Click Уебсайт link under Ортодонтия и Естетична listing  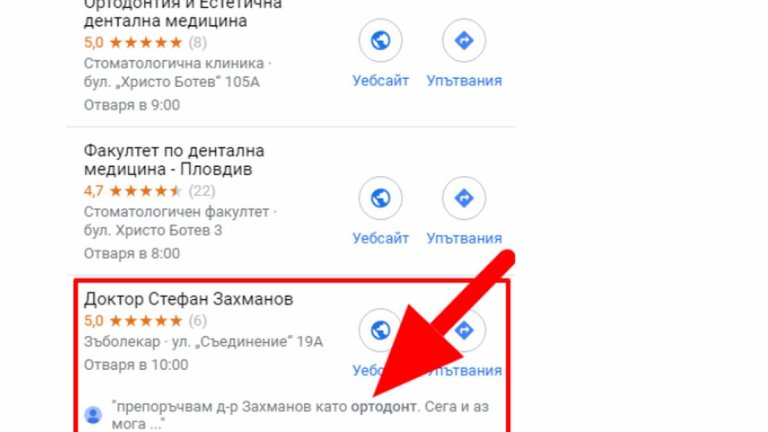pyautogui.click(x=381, y=80)
